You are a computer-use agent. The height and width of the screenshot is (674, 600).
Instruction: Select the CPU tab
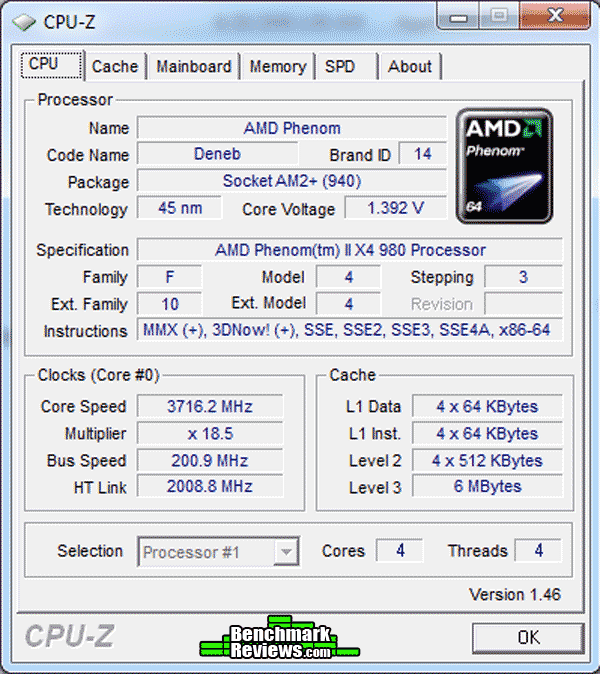pos(51,64)
